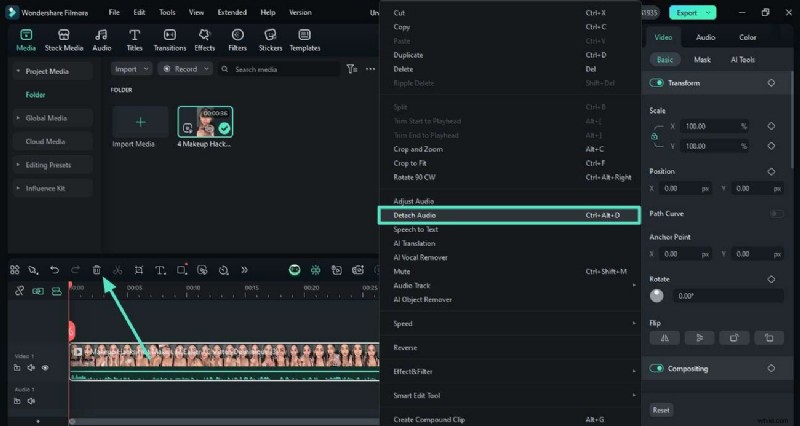
Task: Disable the Compositing toggle
Action: 657,368
